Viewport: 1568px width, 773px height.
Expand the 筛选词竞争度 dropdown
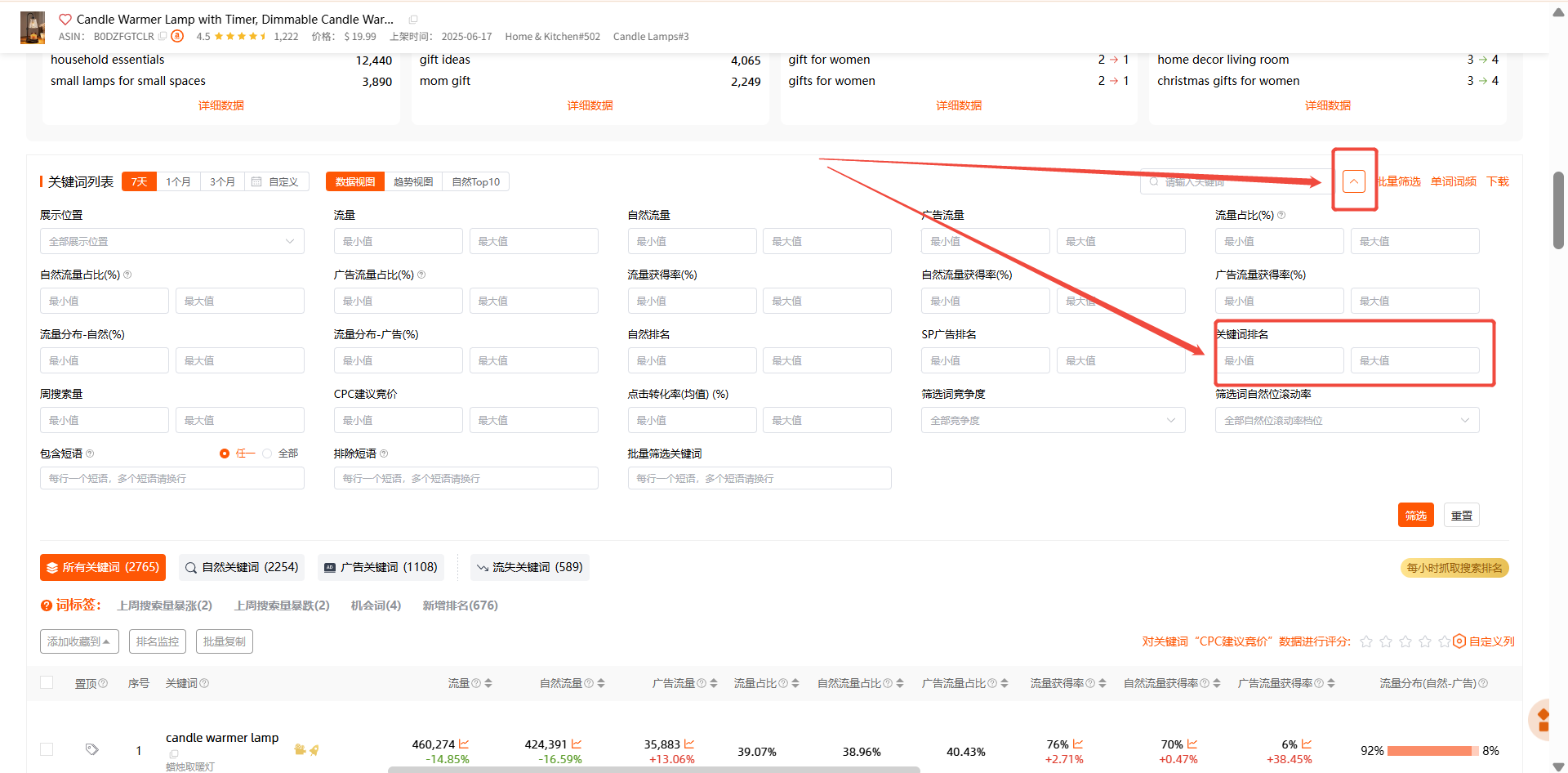1053,421
